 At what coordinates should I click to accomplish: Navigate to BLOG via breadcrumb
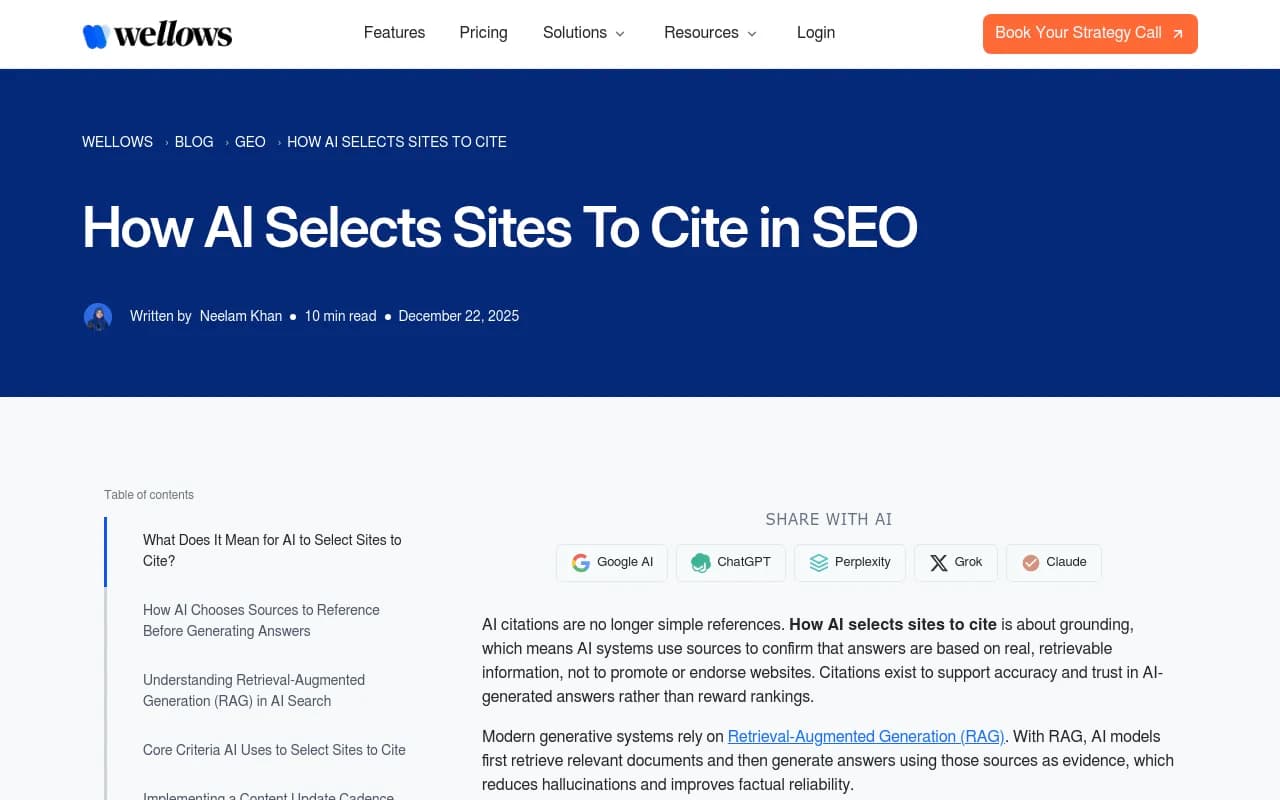193,141
